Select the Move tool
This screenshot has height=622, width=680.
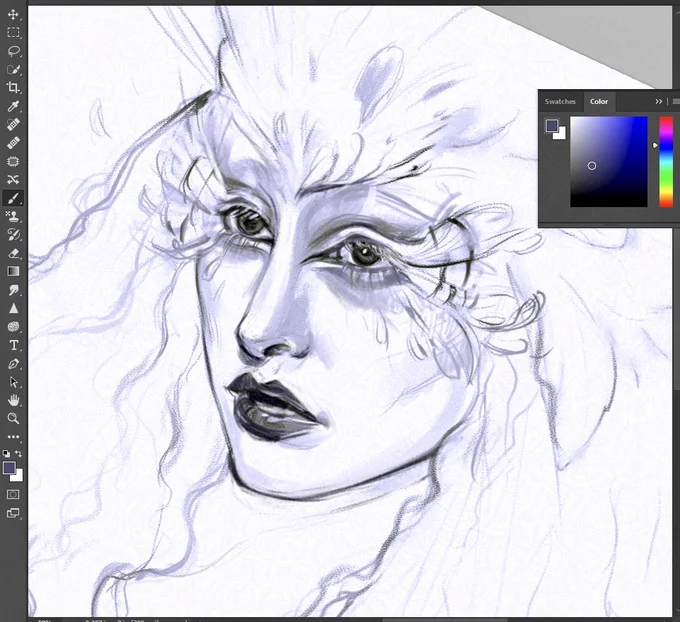point(13,14)
